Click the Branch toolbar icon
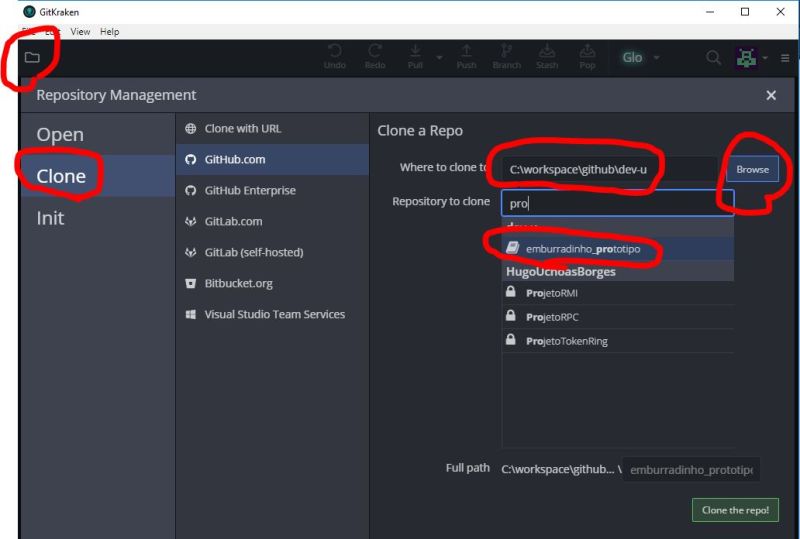This screenshot has height=539, width=800. coord(507,57)
